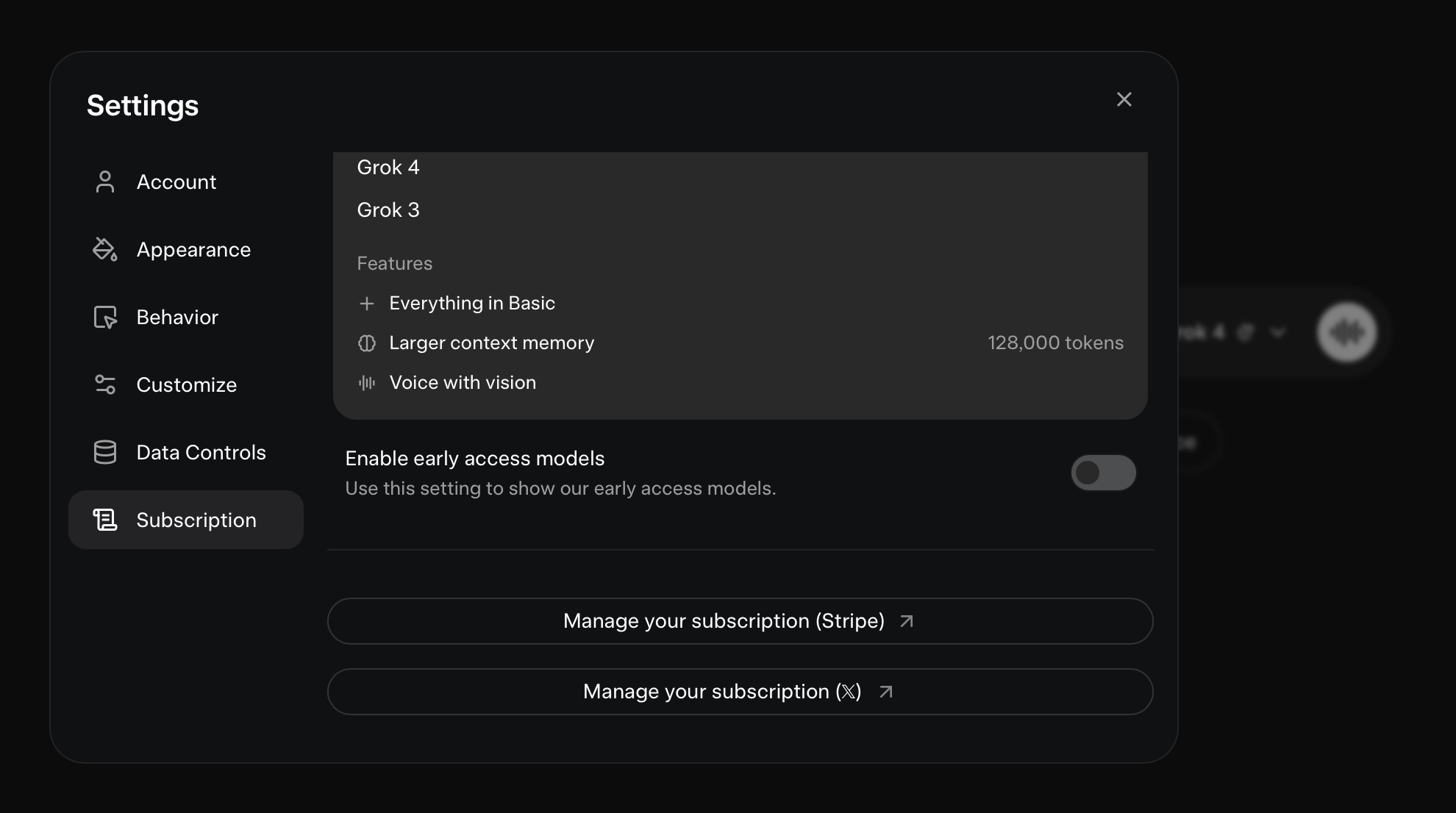Click the Account person icon
Viewport: 1456px width, 813px height.
[105, 182]
